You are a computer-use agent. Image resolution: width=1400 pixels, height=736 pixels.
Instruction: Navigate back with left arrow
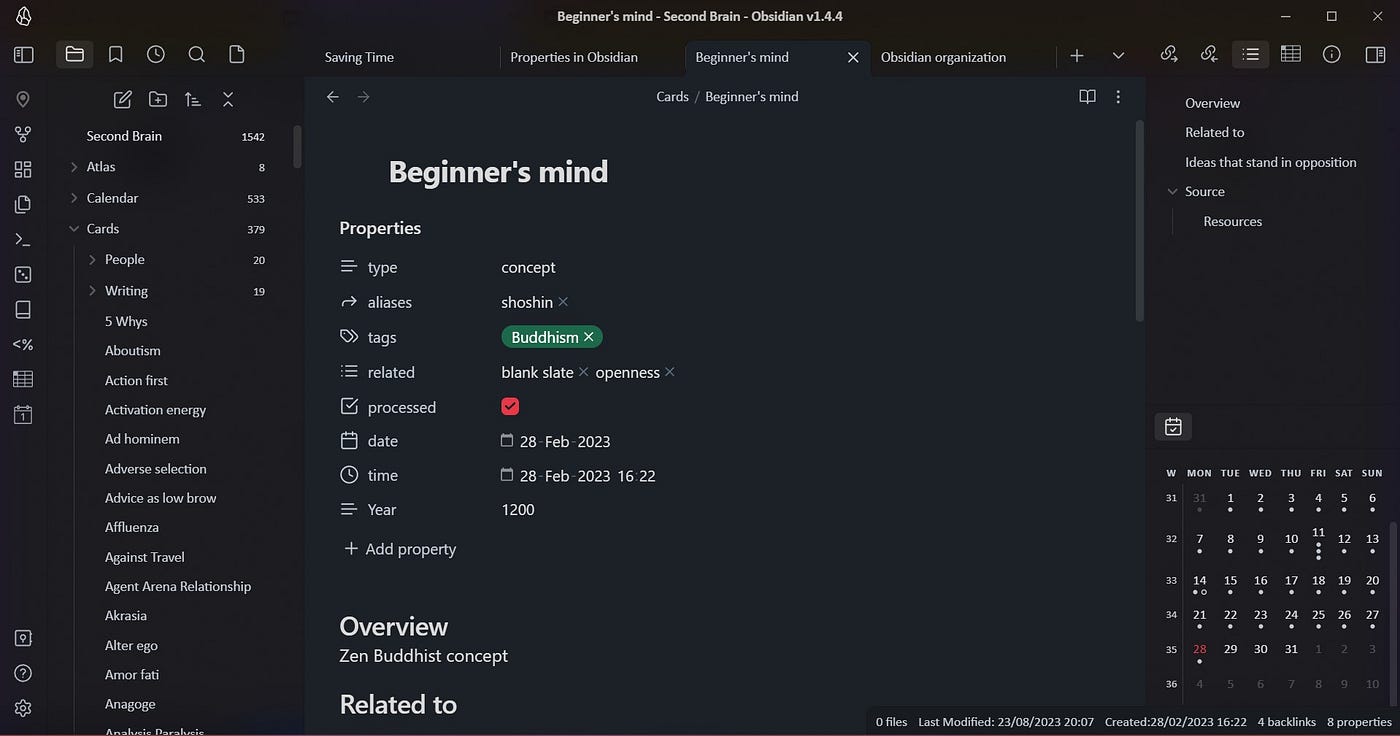tap(333, 97)
